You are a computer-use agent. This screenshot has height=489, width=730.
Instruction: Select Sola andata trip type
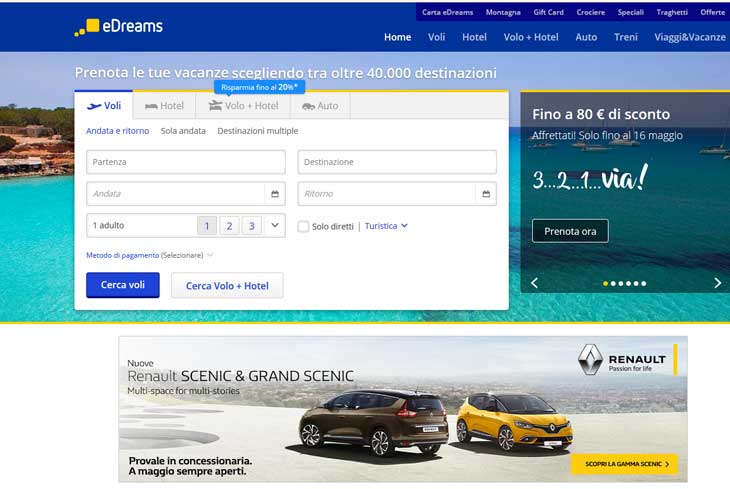click(183, 131)
